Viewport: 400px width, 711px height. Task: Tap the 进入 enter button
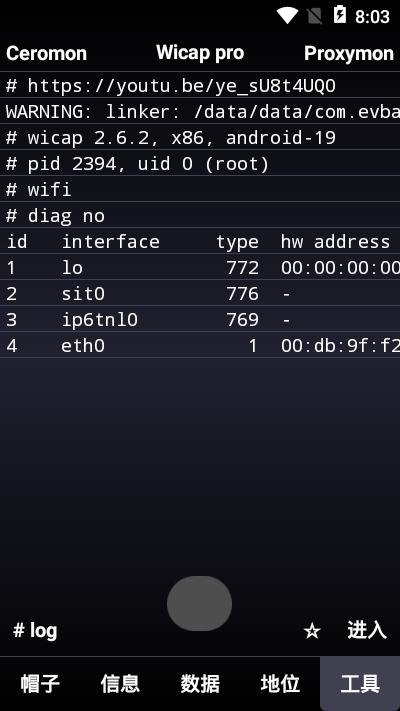coord(367,630)
